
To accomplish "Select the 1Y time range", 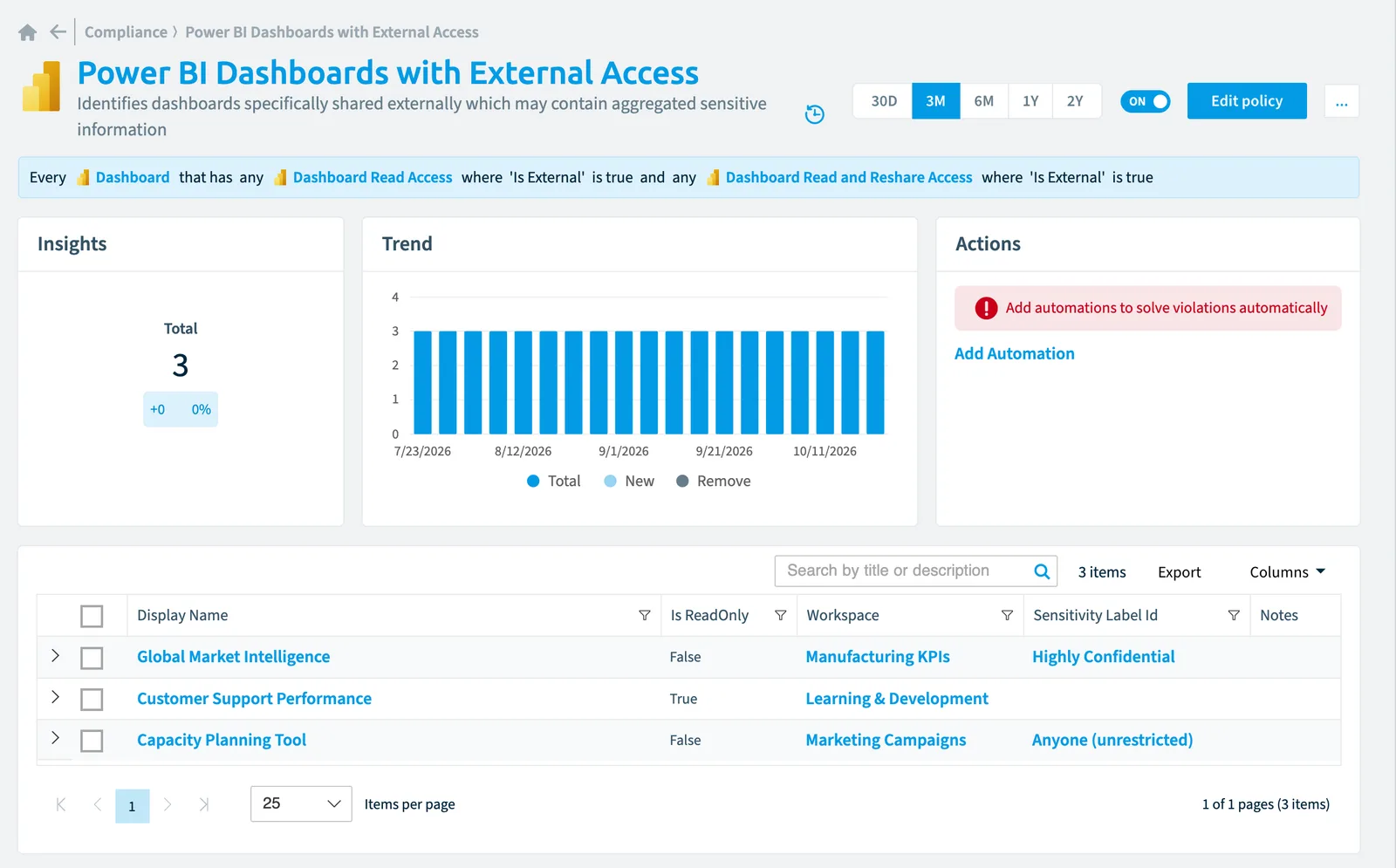I will click(1030, 101).
